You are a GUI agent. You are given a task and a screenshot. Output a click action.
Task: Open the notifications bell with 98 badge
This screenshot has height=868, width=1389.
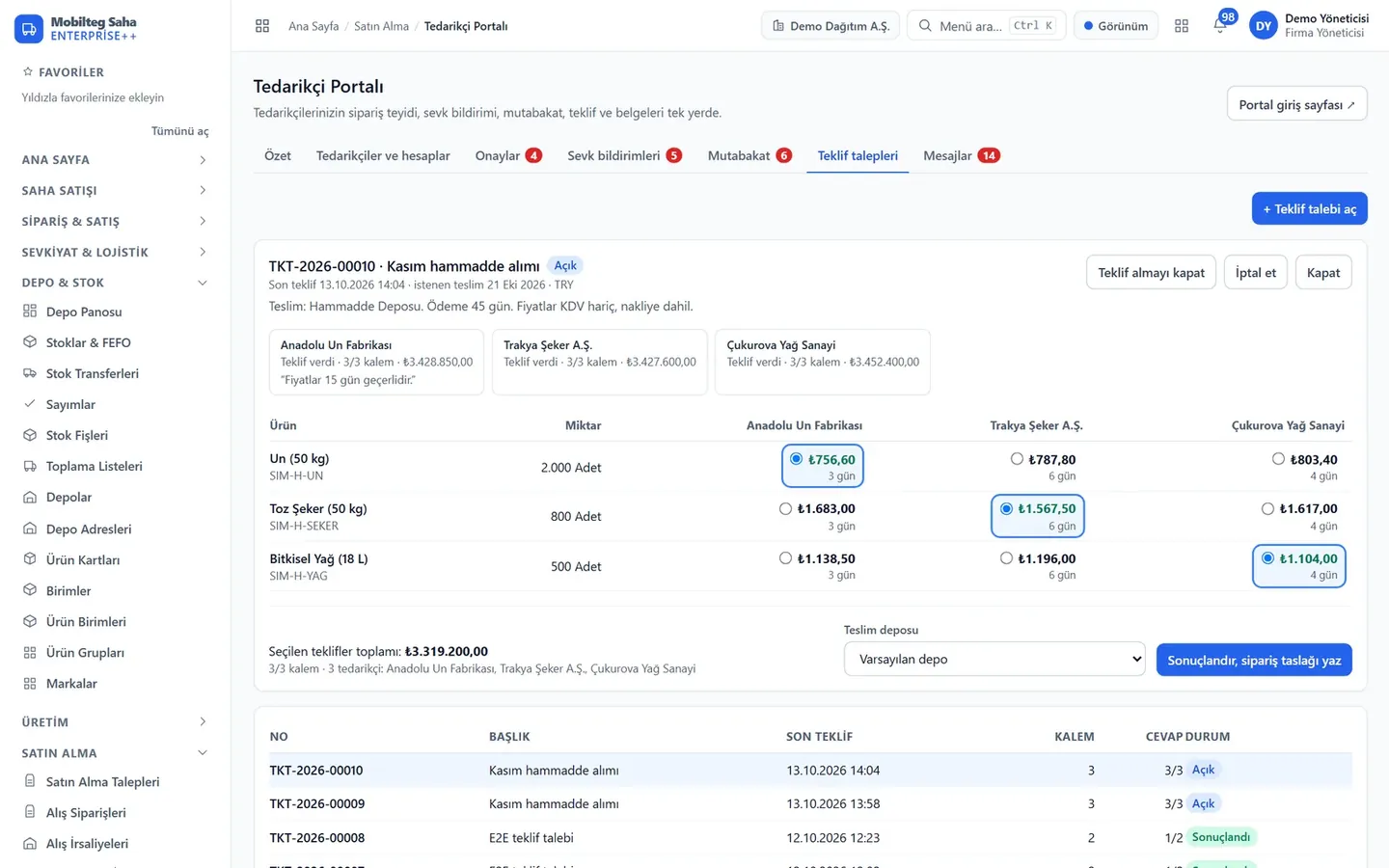click(1220, 26)
